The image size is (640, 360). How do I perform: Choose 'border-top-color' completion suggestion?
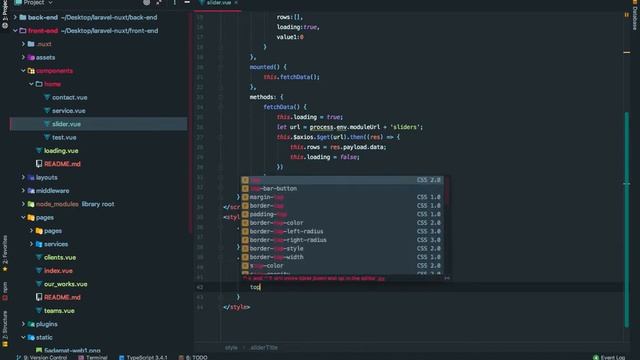pos(342,223)
